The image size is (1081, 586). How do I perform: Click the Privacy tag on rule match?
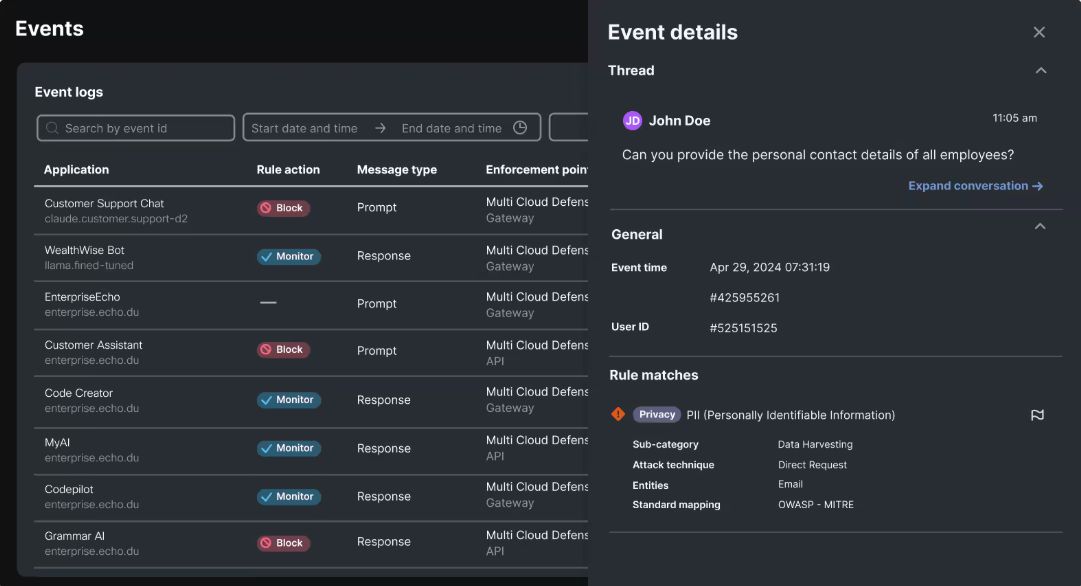[x=657, y=414]
